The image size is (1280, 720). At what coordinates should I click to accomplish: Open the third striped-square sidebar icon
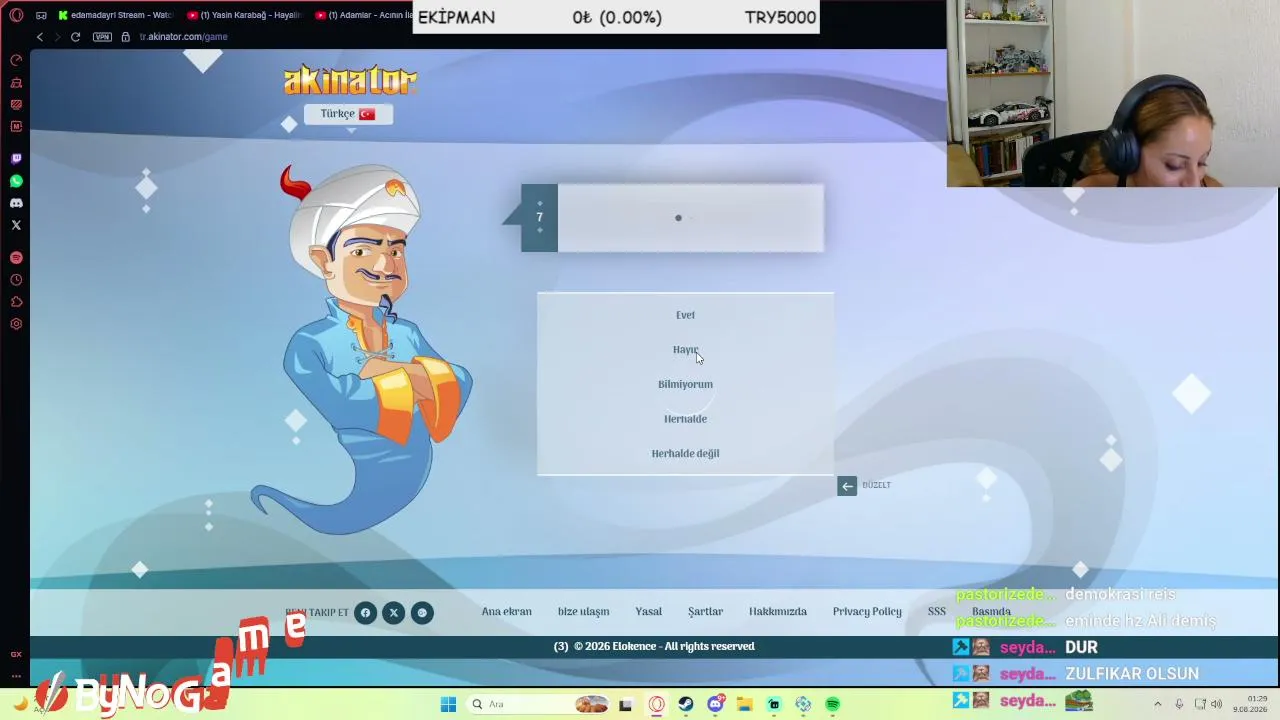pos(16,105)
